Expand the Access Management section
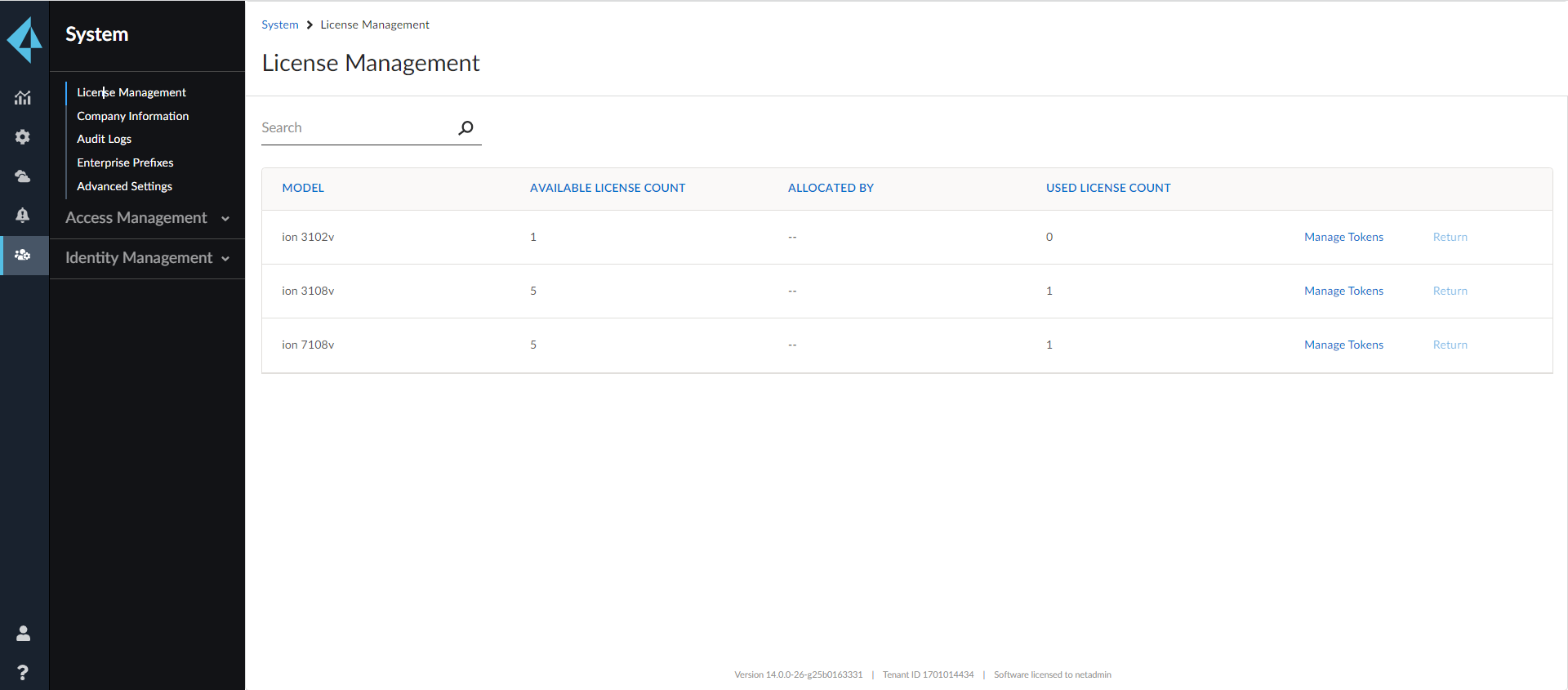 click(147, 218)
